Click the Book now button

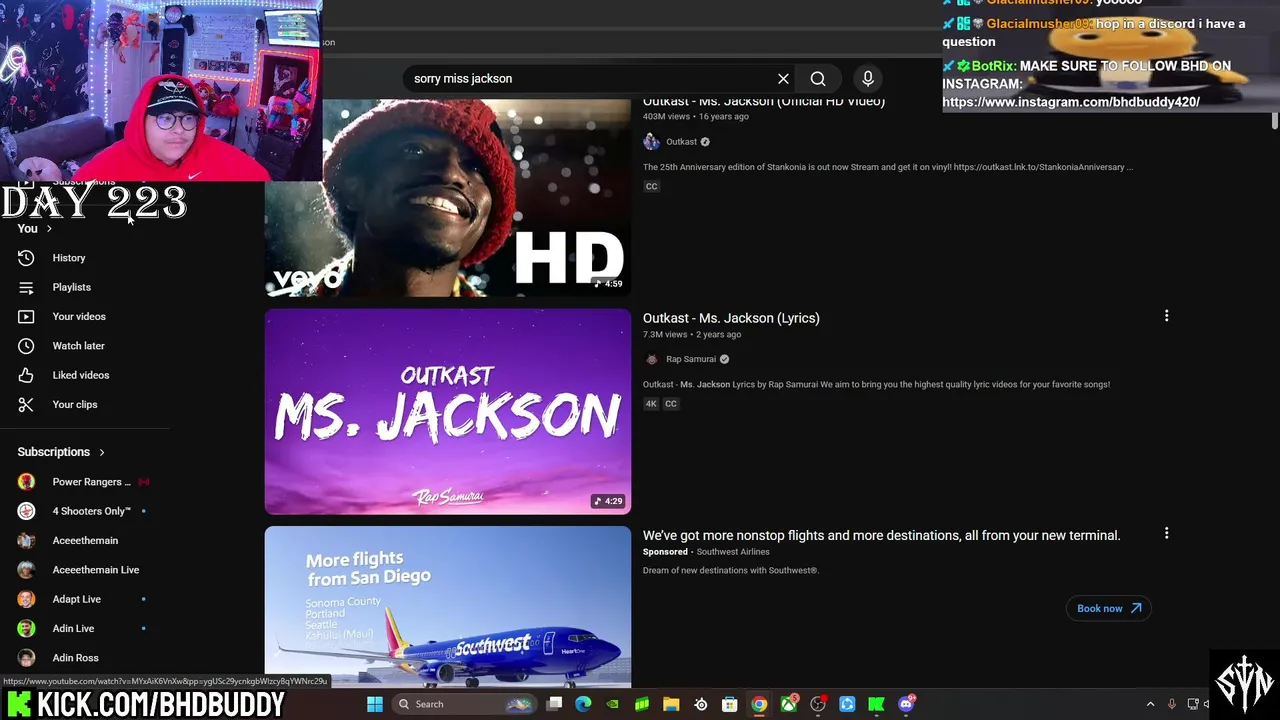click(x=1108, y=608)
